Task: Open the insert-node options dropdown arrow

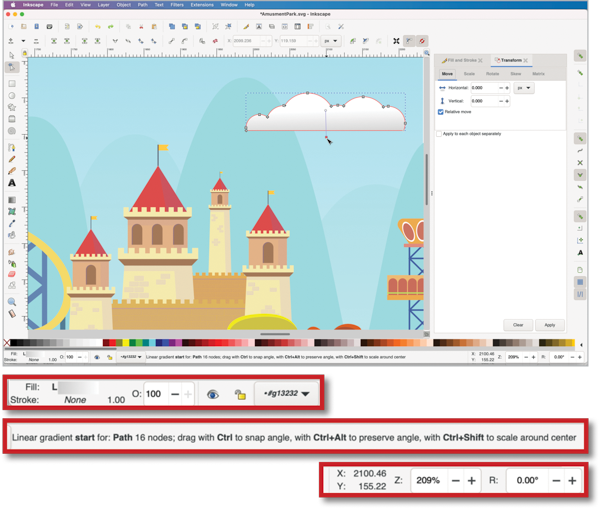Action: 23,41
